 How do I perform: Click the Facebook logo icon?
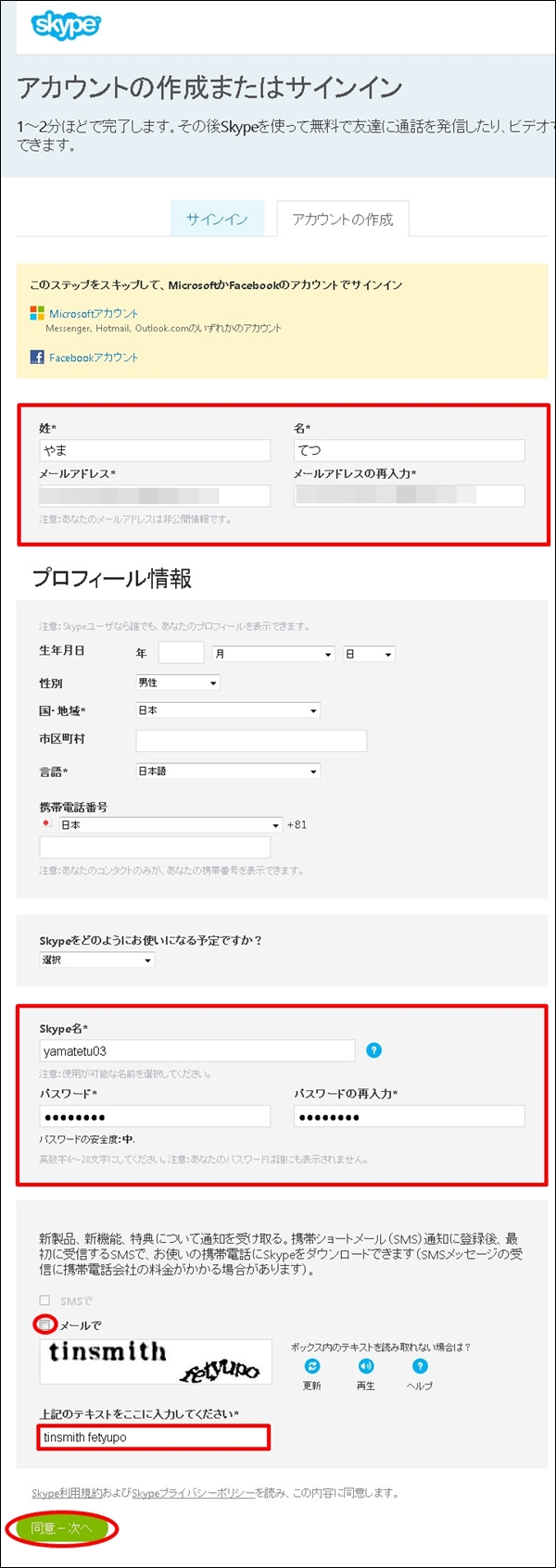[x=37, y=357]
